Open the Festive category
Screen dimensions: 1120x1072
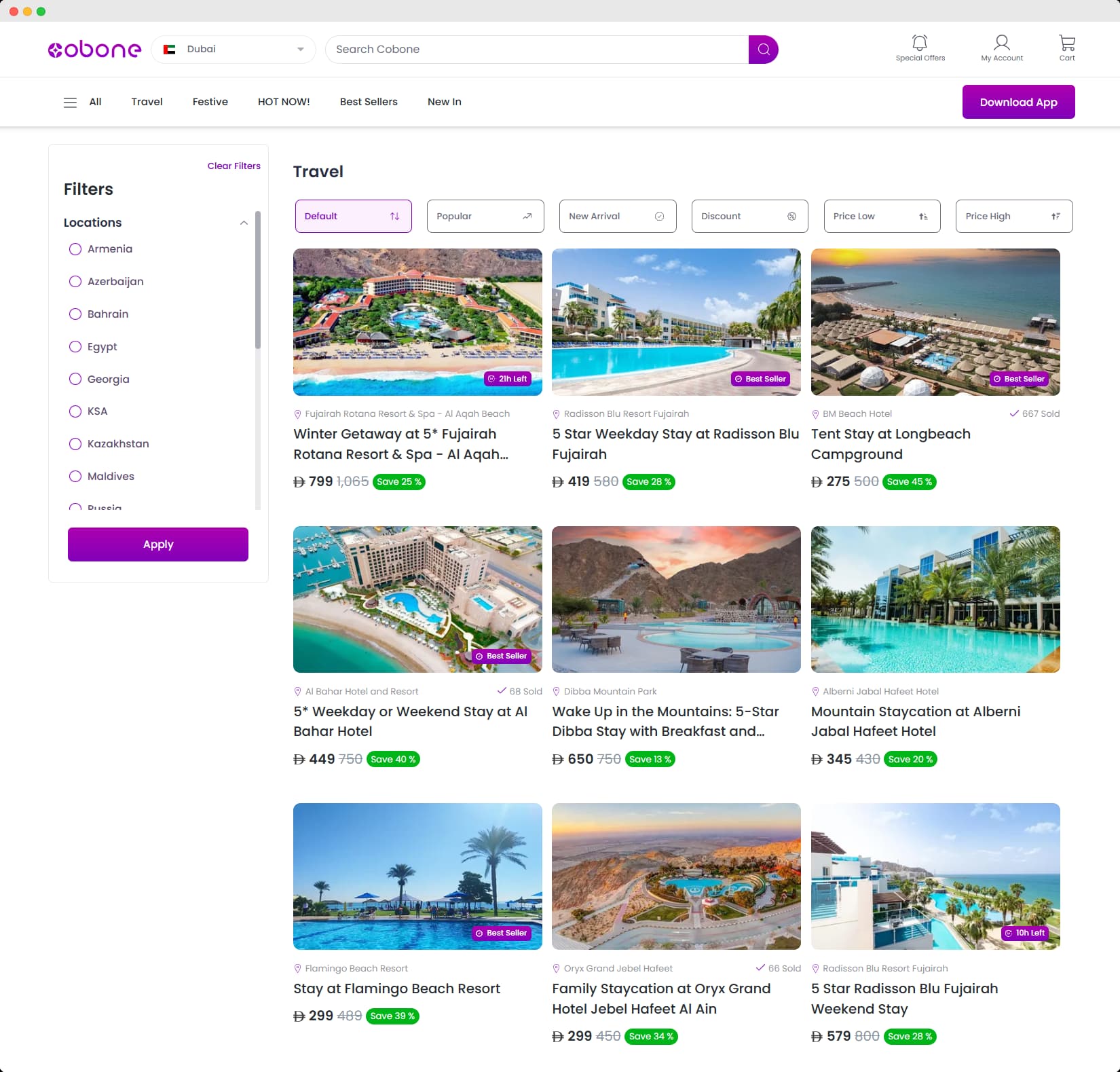point(210,102)
